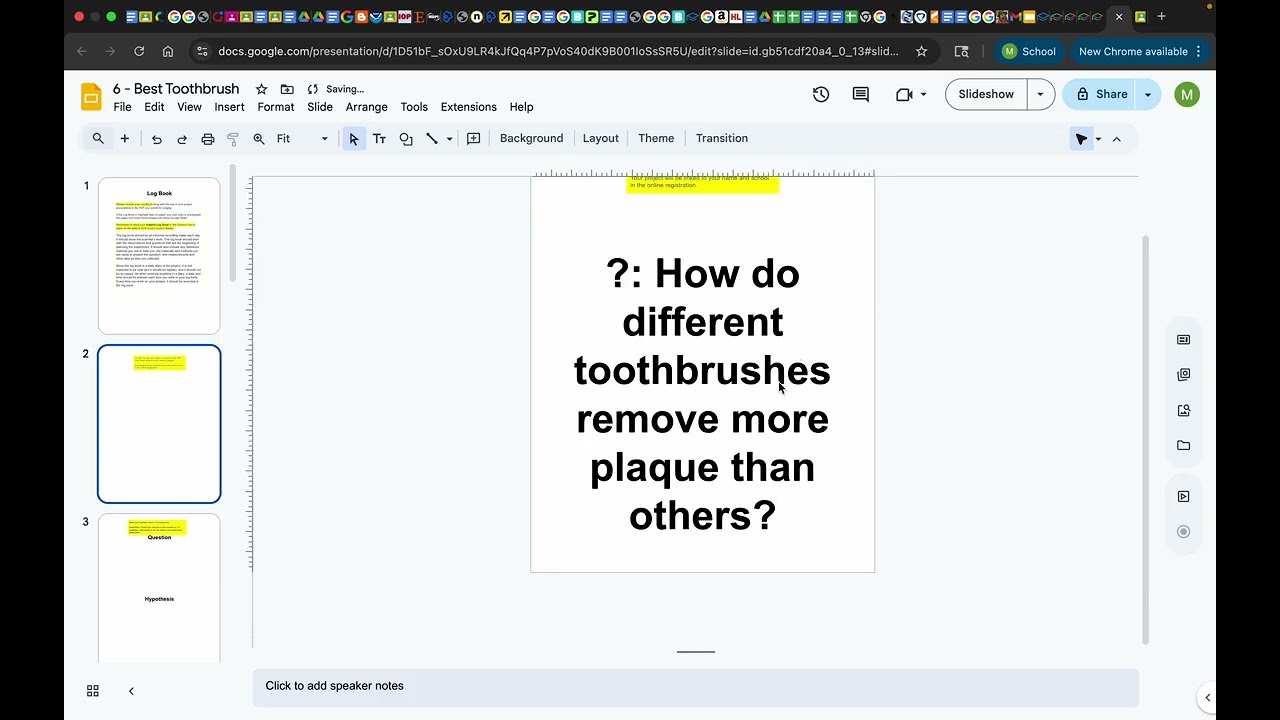The image size is (1280, 720).
Task: Select the slide 3 Question thumbnail
Action: point(159,588)
